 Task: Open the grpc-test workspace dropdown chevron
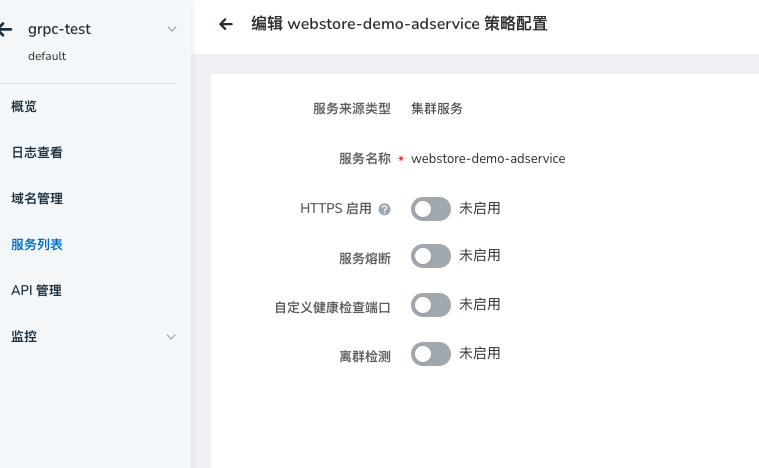pos(172,29)
